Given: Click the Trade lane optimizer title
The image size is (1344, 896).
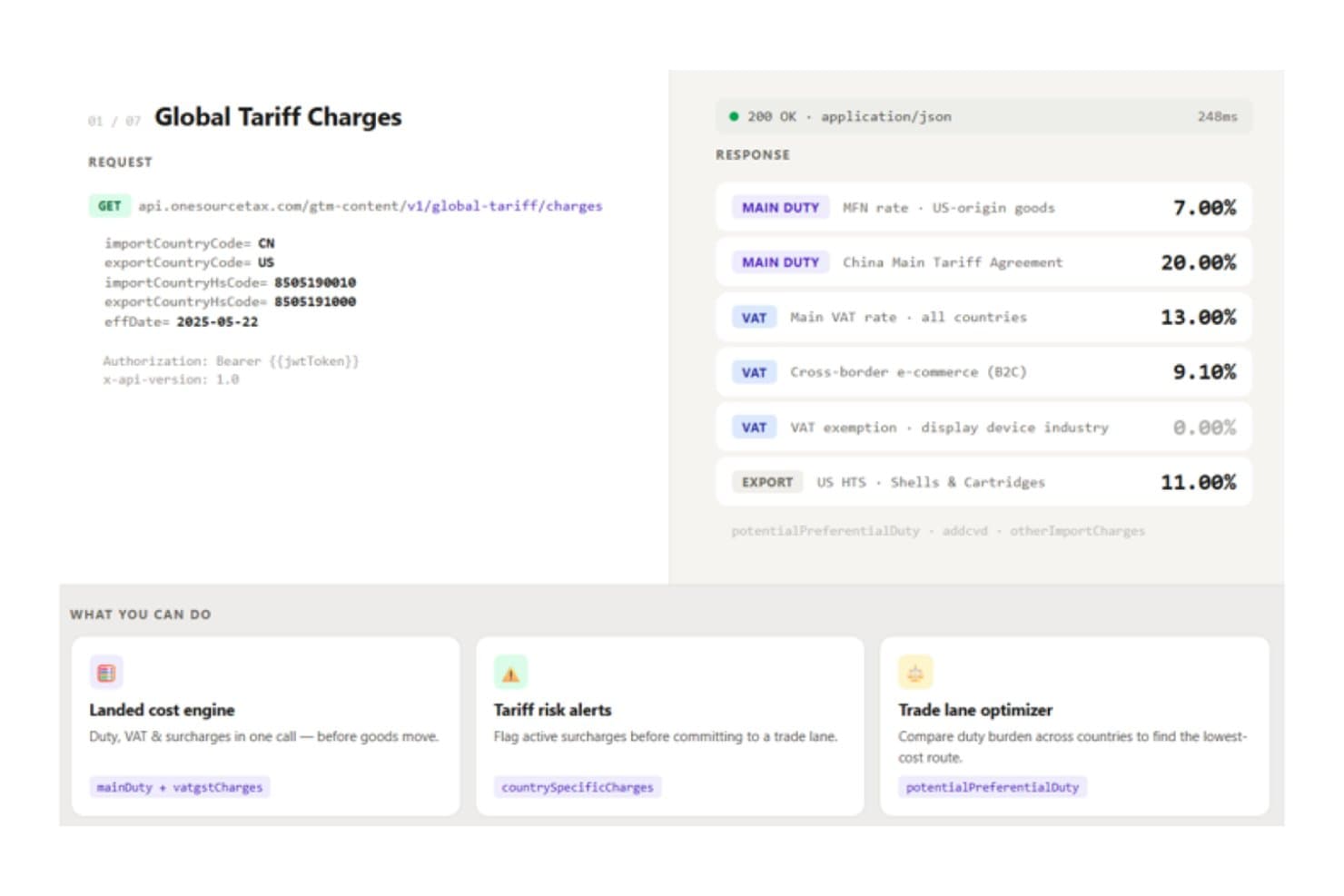Looking at the screenshot, I should (x=975, y=710).
